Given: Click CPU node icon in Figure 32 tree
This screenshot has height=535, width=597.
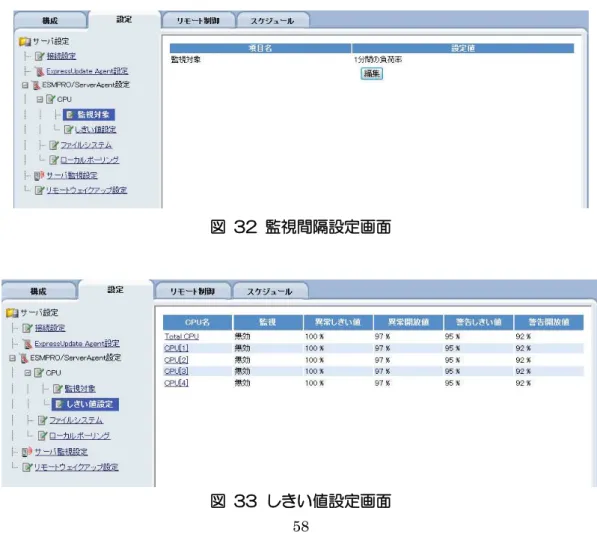Looking at the screenshot, I should (50, 99).
